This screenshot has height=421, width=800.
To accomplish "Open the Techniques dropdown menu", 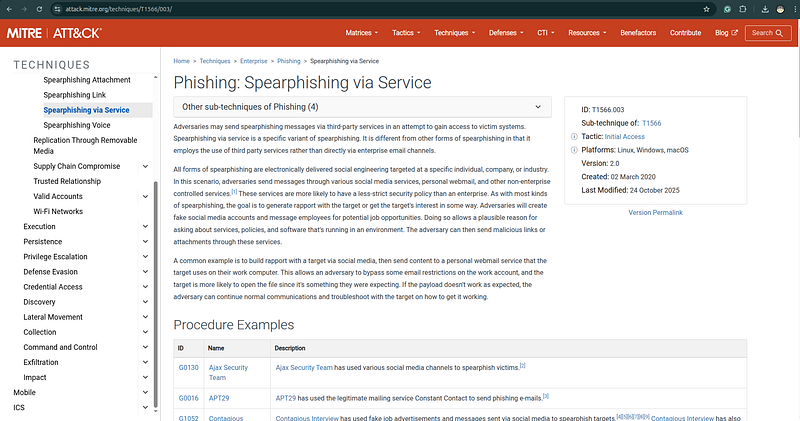I will pos(455,33).
